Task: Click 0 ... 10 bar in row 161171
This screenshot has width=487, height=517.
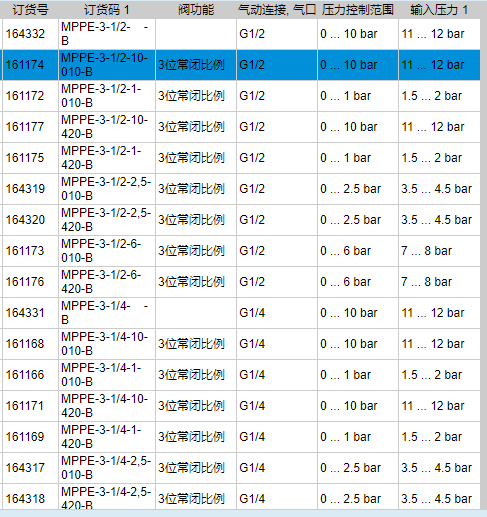Action: [x=349, y=406]
